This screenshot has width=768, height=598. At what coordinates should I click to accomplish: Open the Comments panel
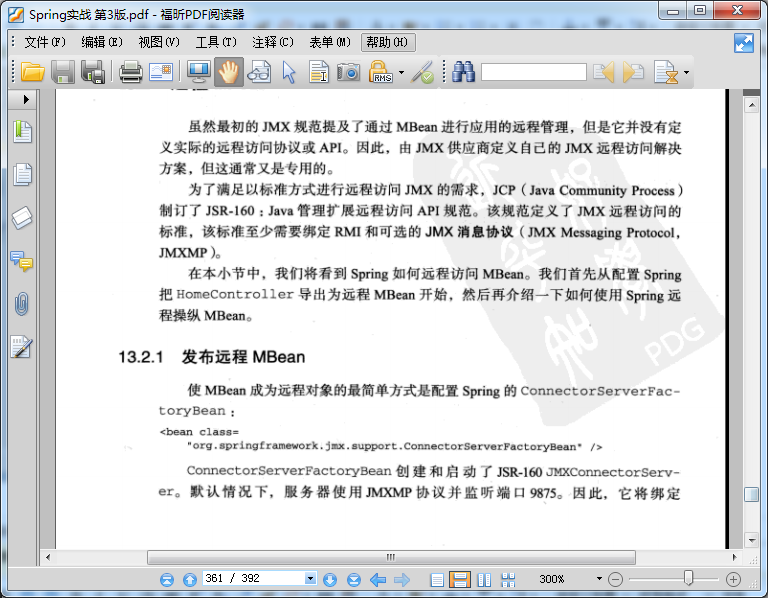pos(22,261)
